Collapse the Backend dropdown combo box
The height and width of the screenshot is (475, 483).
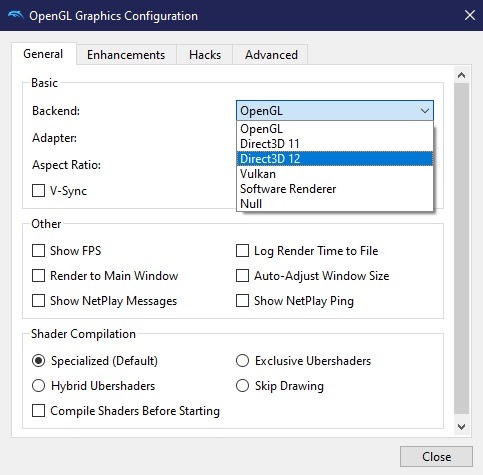335,111
